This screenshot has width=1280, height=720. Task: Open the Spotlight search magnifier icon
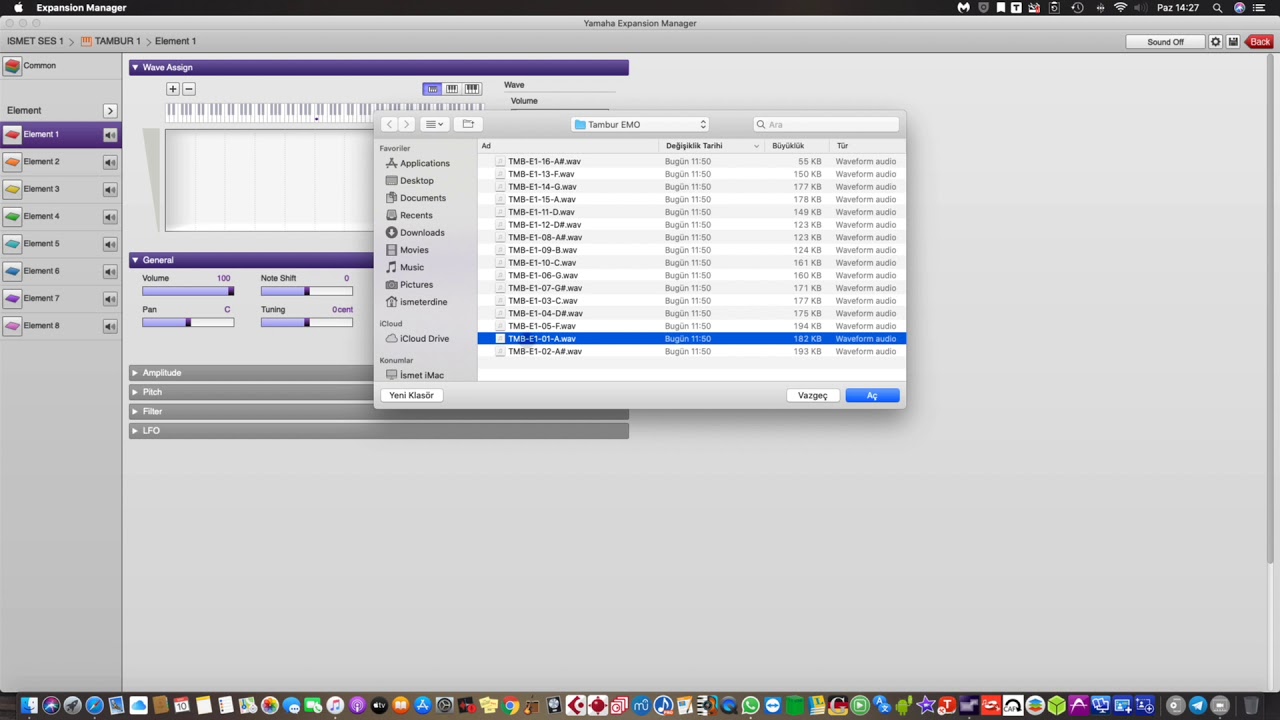point(1217,8)
